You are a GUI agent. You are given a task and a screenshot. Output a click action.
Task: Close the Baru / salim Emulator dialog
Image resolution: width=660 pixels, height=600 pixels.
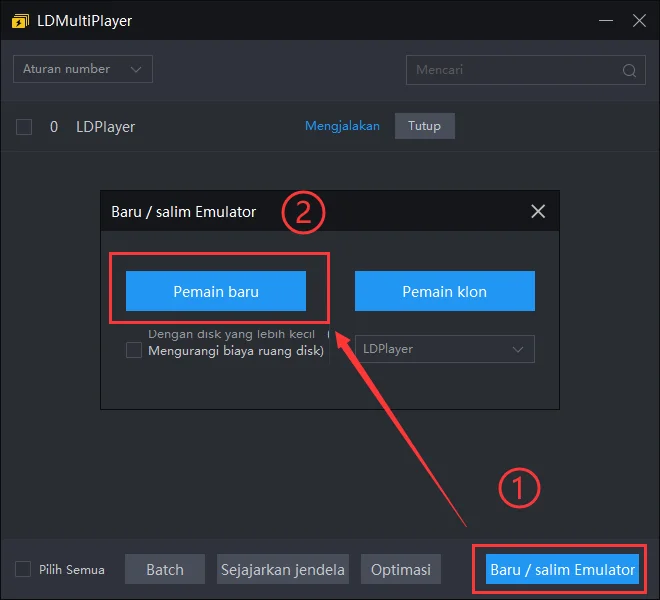pos(538,211)
